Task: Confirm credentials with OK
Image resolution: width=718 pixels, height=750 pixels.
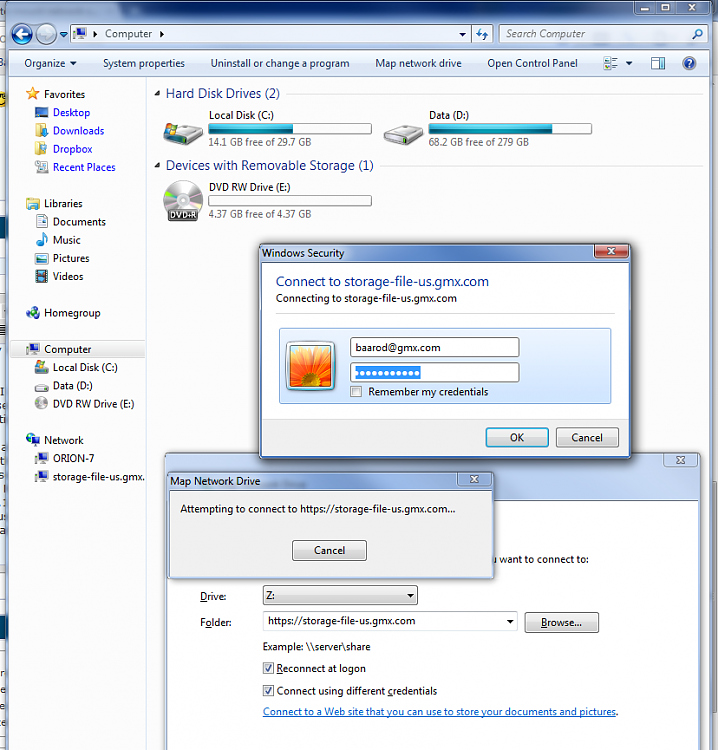Action: [517, 437]
